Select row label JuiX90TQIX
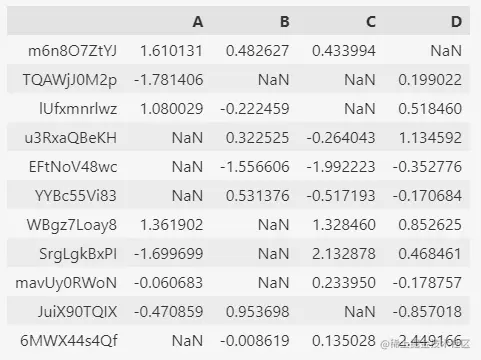 (x=77, y=312)
